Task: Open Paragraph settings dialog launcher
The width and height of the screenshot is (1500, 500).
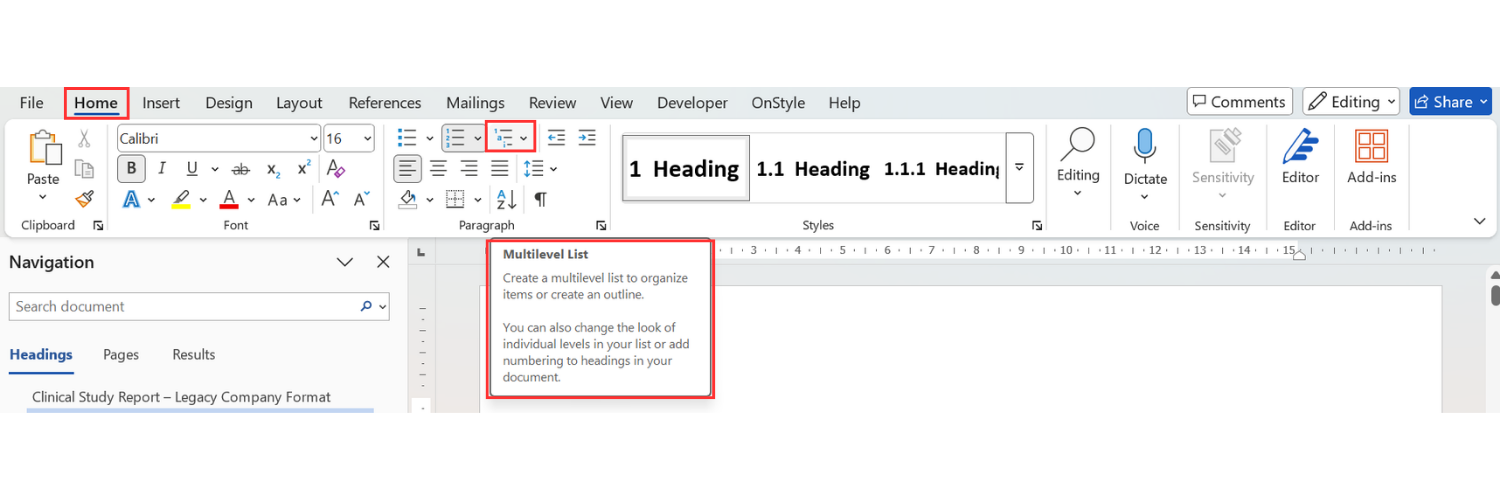Action: pos(601,225)
